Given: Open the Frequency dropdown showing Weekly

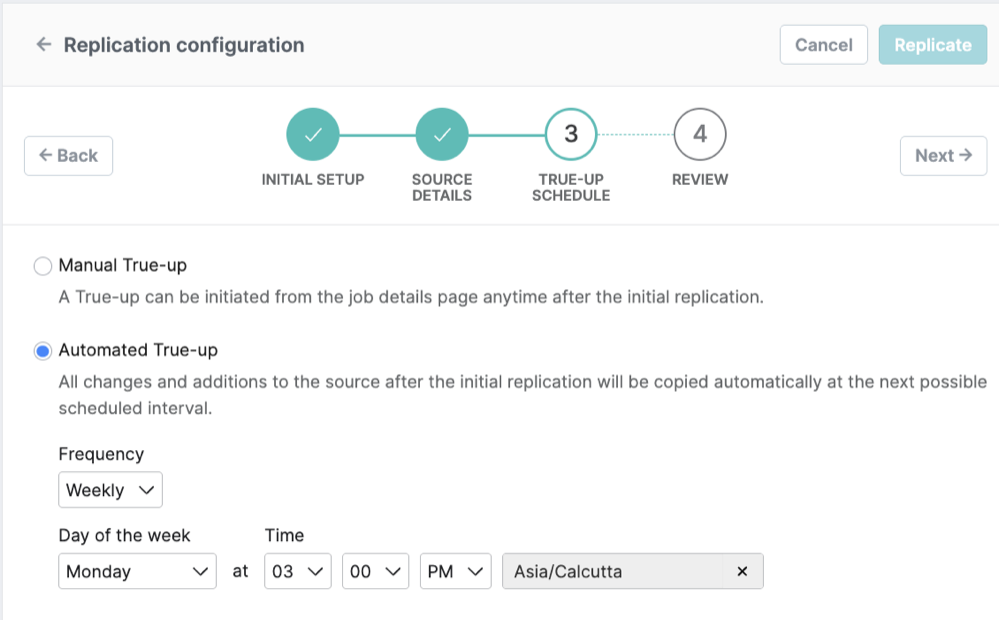Looking at the screenshot, I should click(110, 490).
